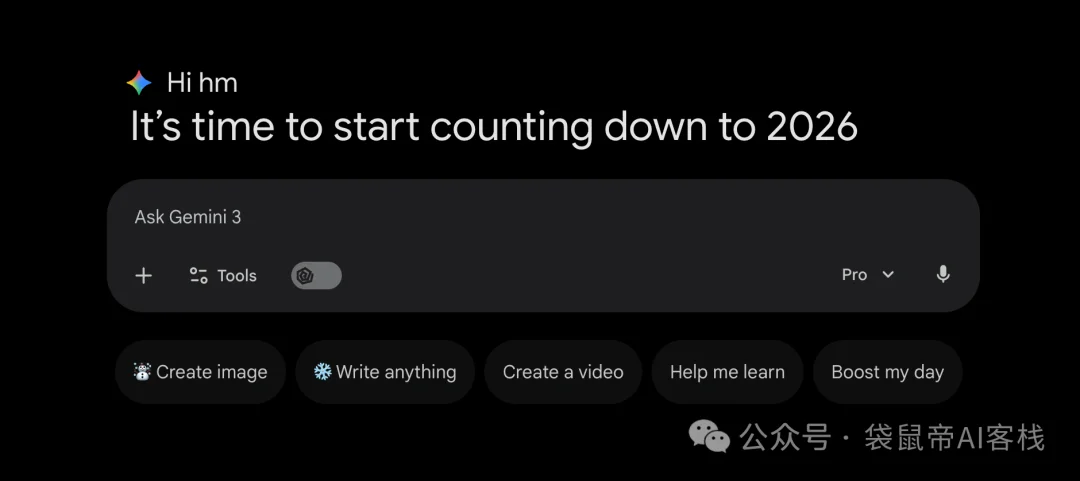Screen dimensions: 1080x481
Task: Choose the Boost my day chip
Action: click(887, 372)
